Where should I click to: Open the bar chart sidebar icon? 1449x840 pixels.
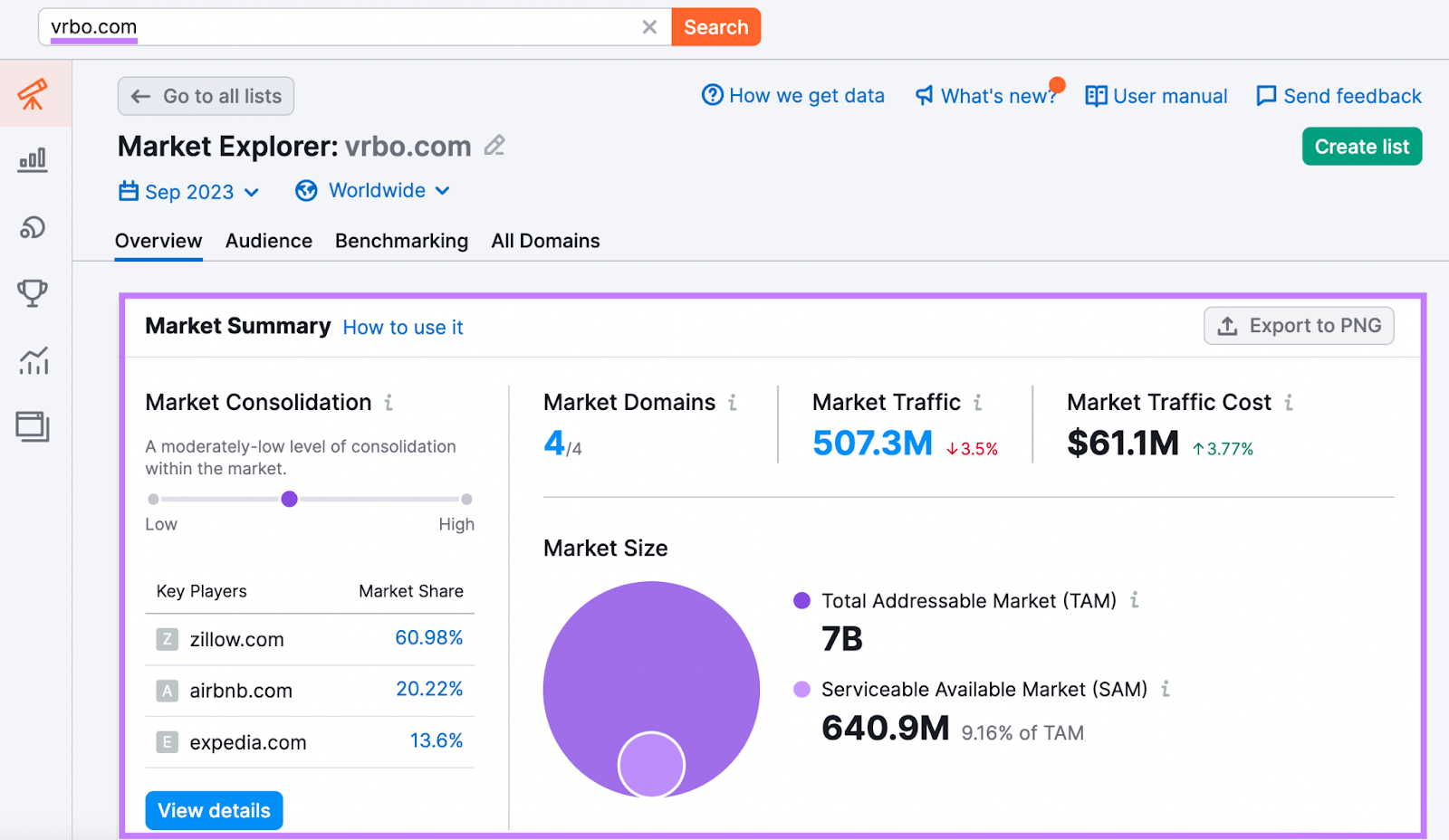[x=33, y=160]
